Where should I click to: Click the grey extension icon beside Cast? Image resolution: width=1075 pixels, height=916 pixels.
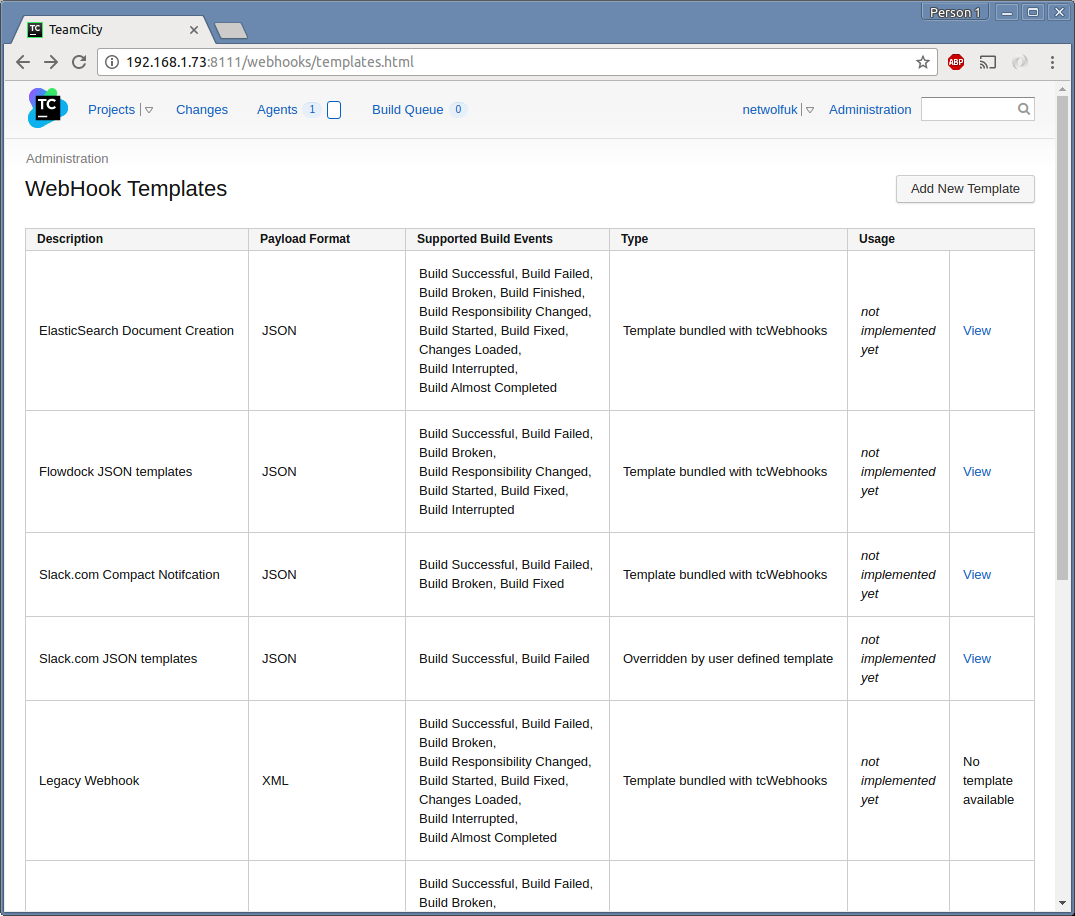(x=1020, y=62)
